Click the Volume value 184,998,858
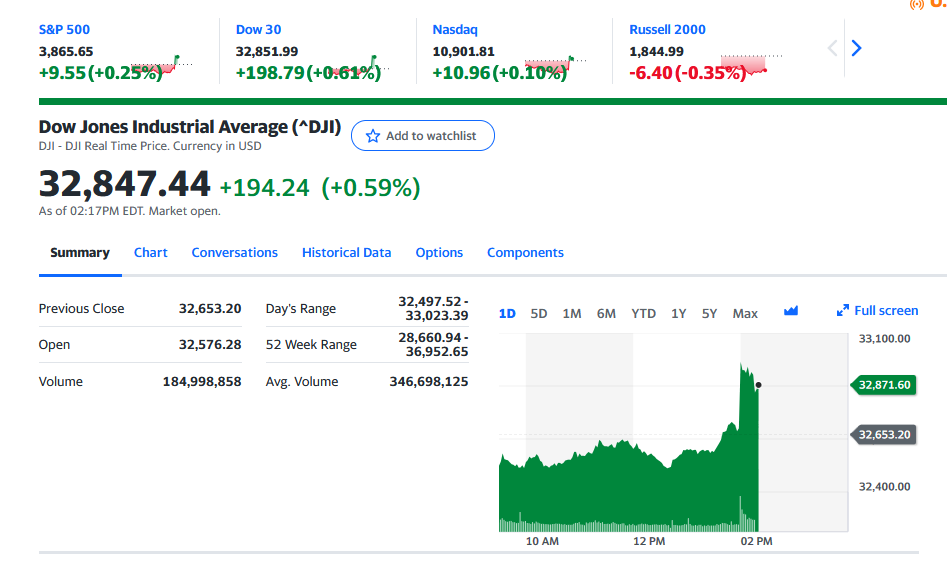Screen dimensions: 947x561 (x=202, y=382)
